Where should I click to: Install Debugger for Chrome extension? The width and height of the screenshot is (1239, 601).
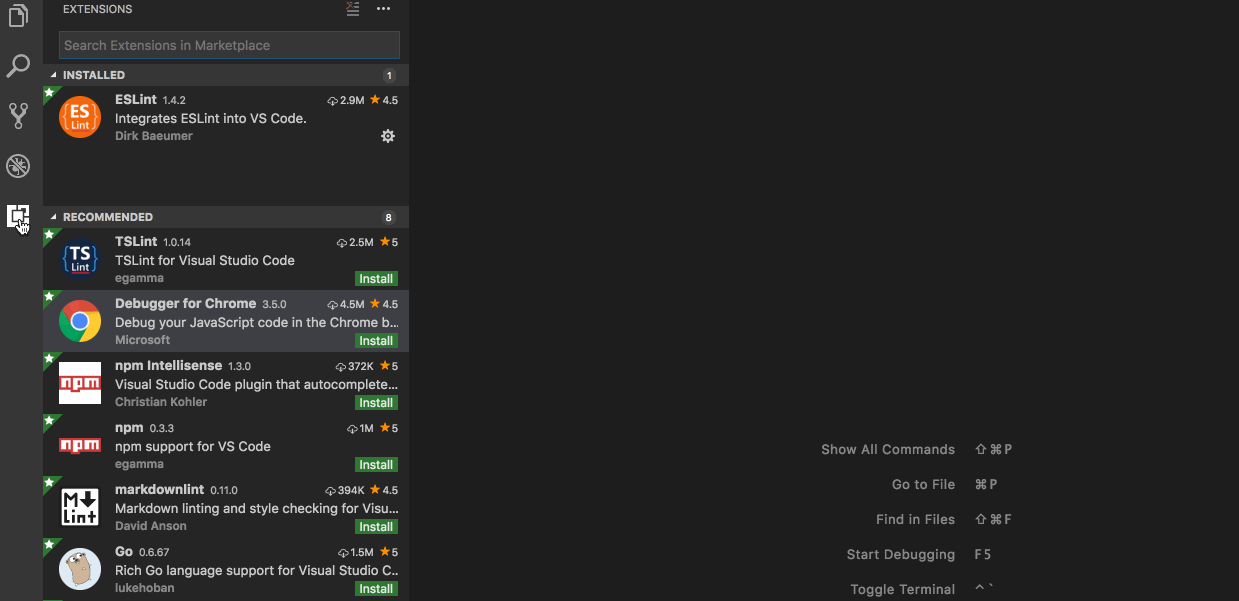376,341
